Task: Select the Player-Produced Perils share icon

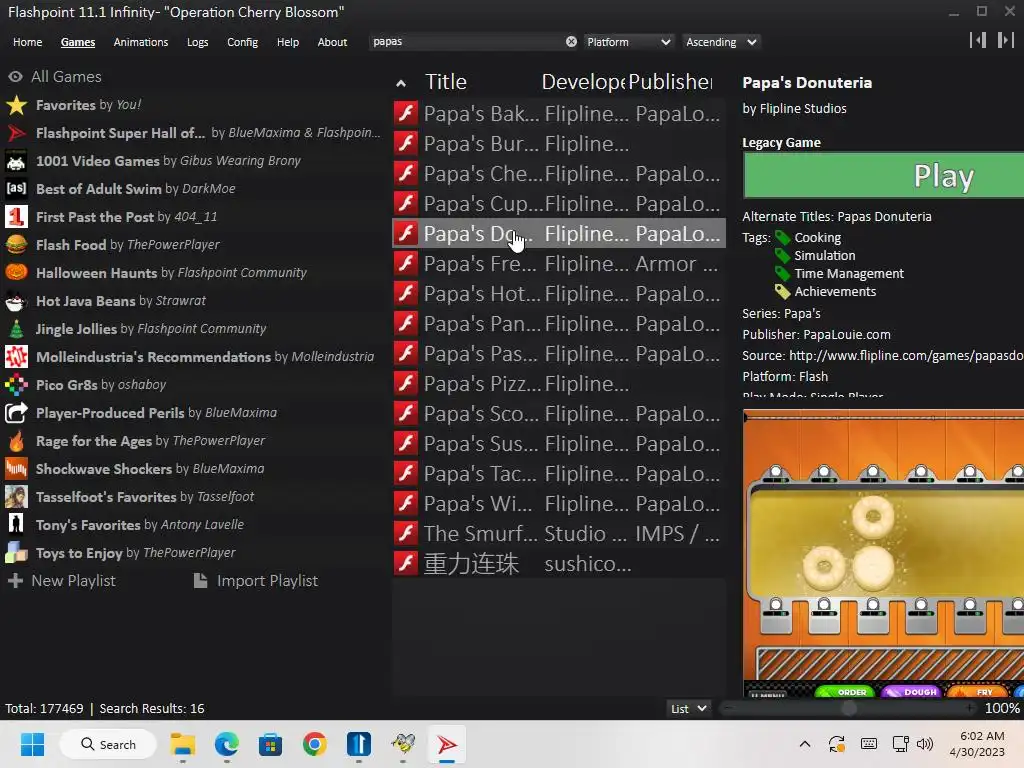Action: click(16, 413)
